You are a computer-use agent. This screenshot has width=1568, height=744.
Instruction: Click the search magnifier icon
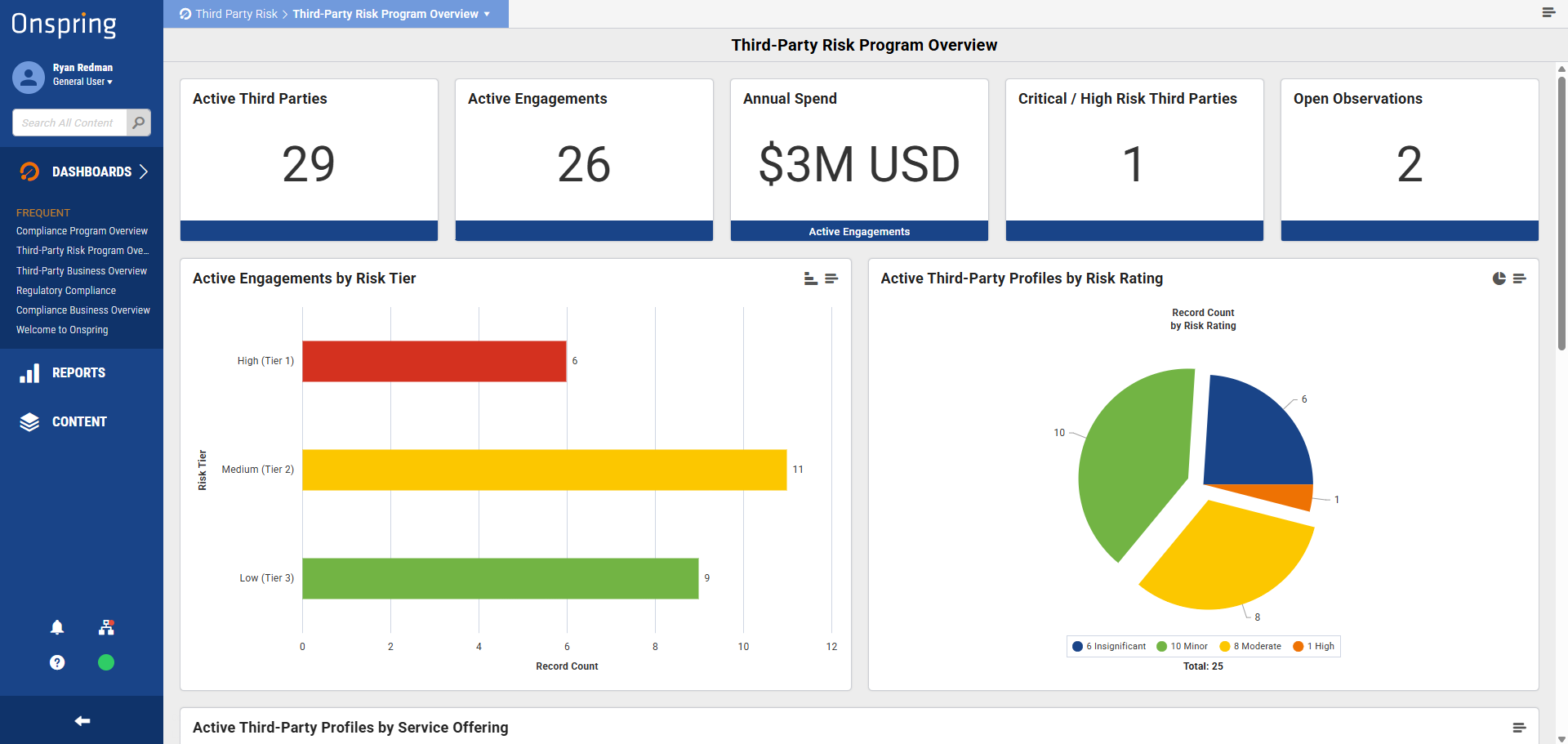click(x=139, y=123)
